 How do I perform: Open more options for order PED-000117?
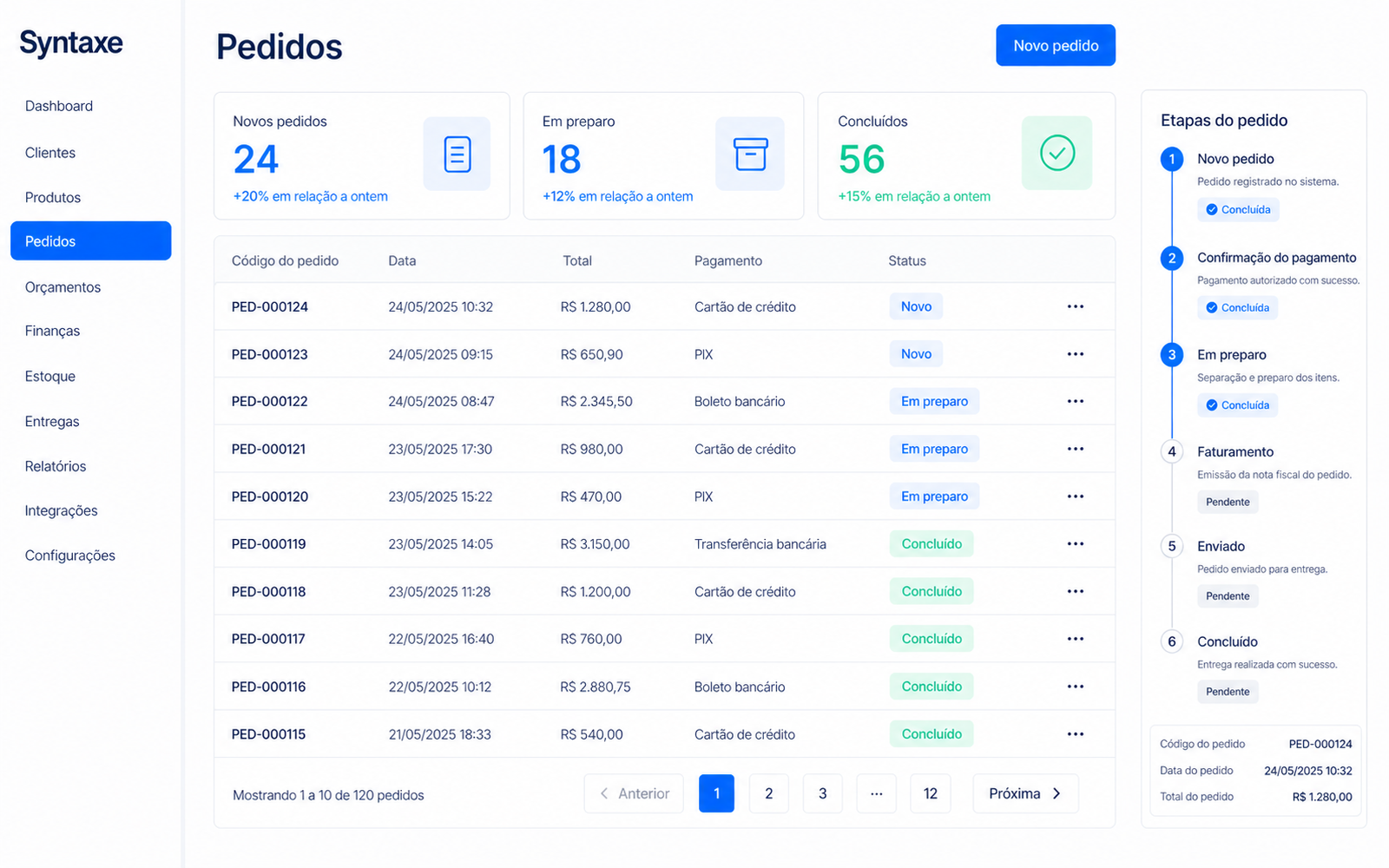1076,639
